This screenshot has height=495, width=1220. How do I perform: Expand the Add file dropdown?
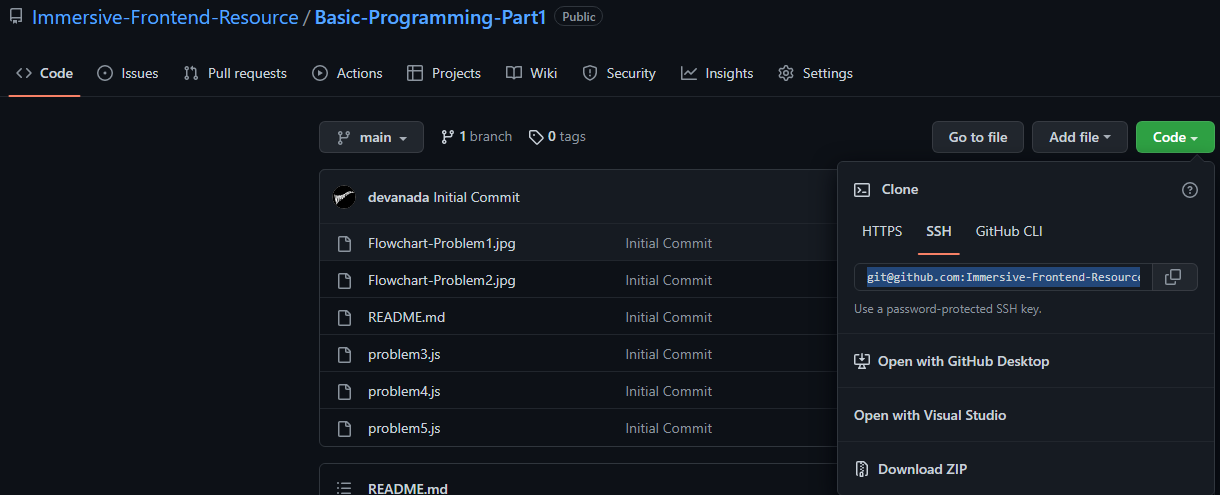click(1080, 137)
